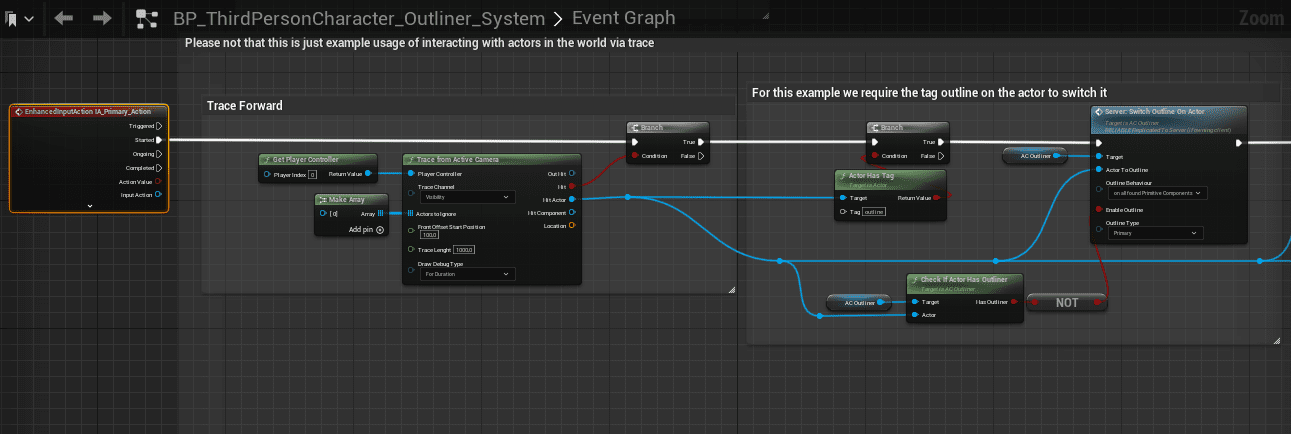Click the Trace Lenght value field
Viewport: 1291px width, 434px height.
[464, 249]
